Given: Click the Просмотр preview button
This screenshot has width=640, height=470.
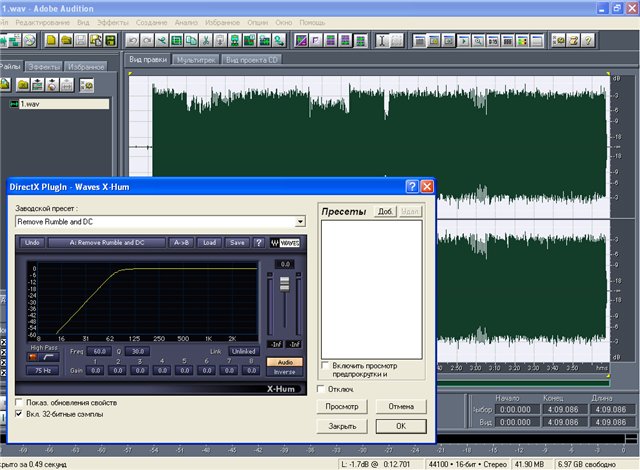Looking at the screenshot, I should click(343, 407).
